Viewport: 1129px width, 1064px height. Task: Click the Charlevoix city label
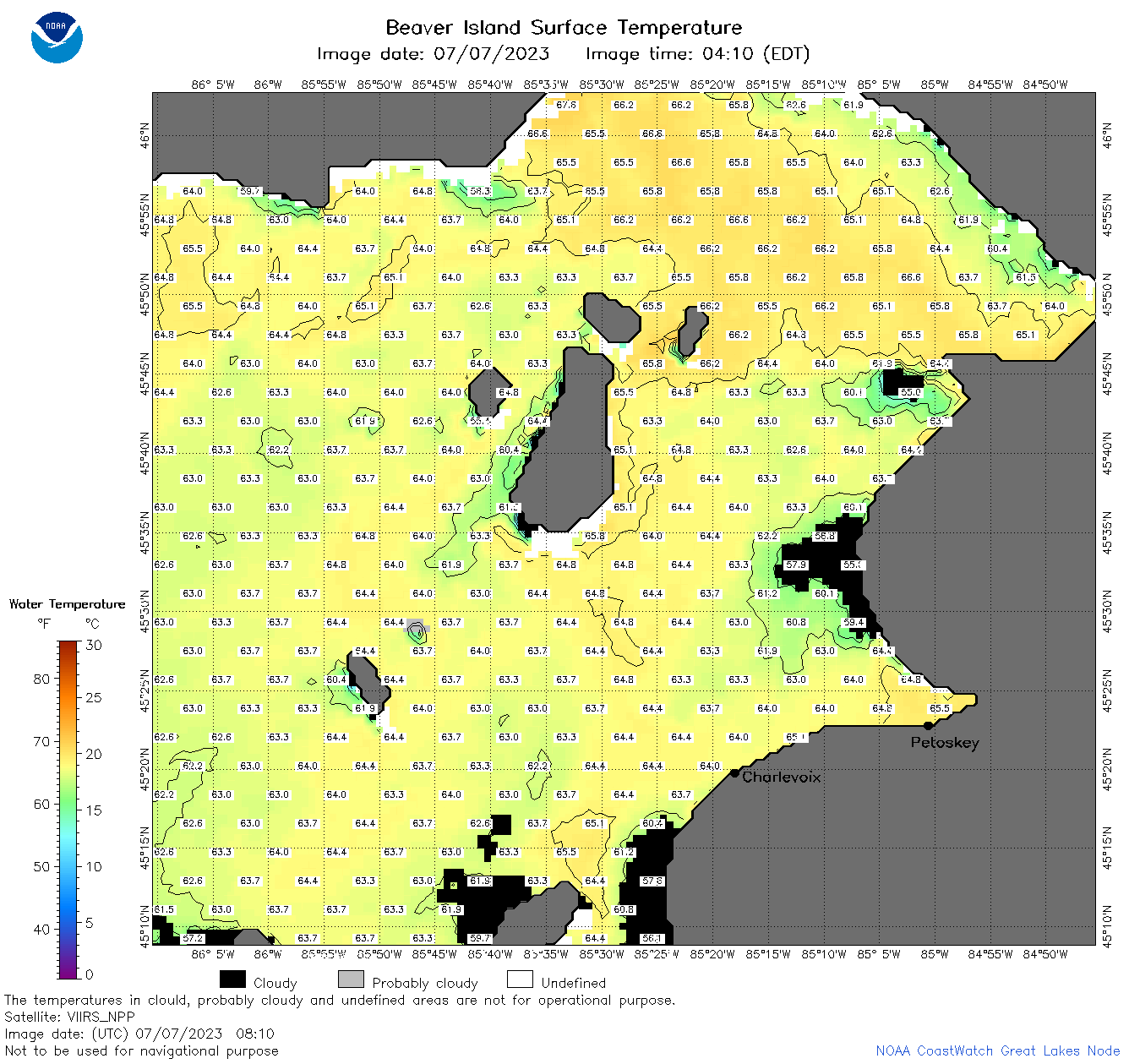tap(781, 777)
